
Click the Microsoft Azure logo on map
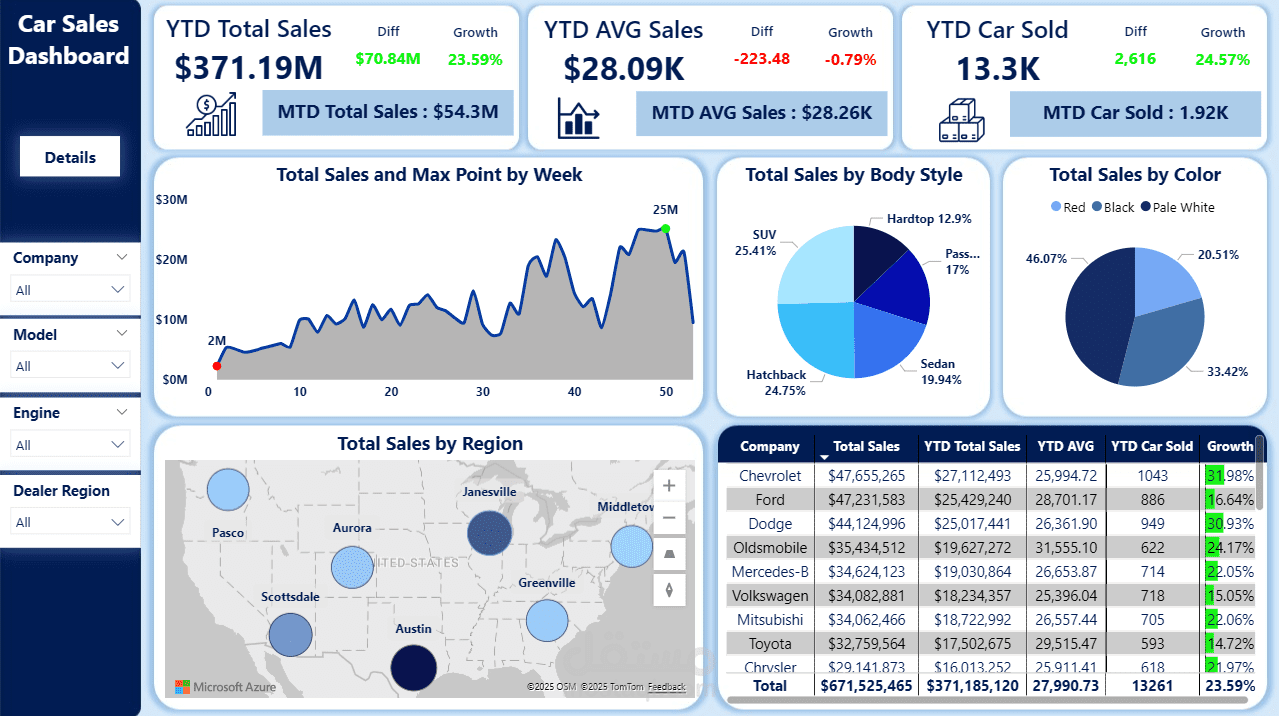point(225,687)
